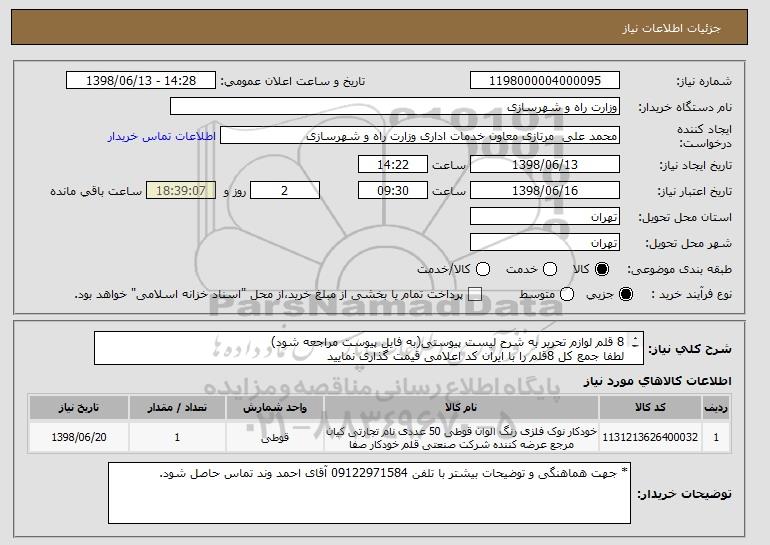The width and height of the screenshot is (770, 545).
Task: Select the خدمت radio button
Action: [x=550, y=269]
